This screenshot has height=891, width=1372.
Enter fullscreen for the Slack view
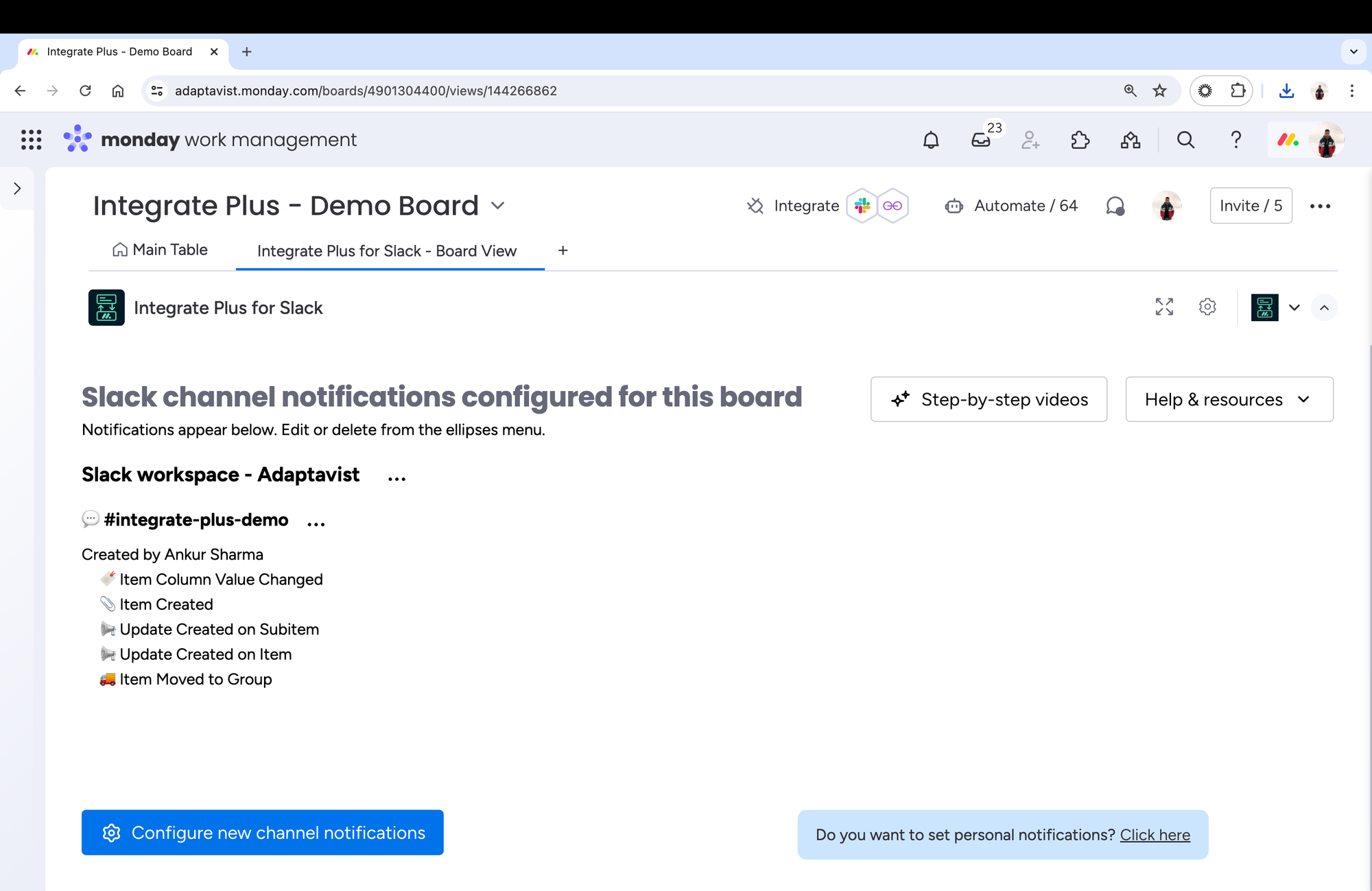tap(1164, 307)
